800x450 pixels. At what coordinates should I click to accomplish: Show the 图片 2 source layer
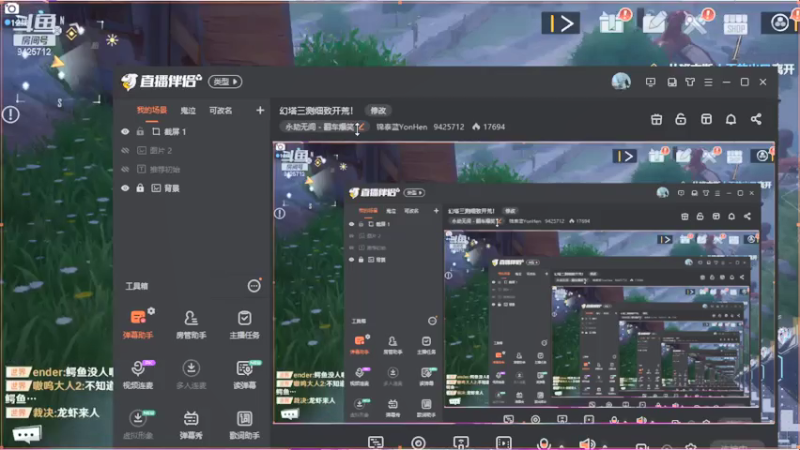[125, 151]
